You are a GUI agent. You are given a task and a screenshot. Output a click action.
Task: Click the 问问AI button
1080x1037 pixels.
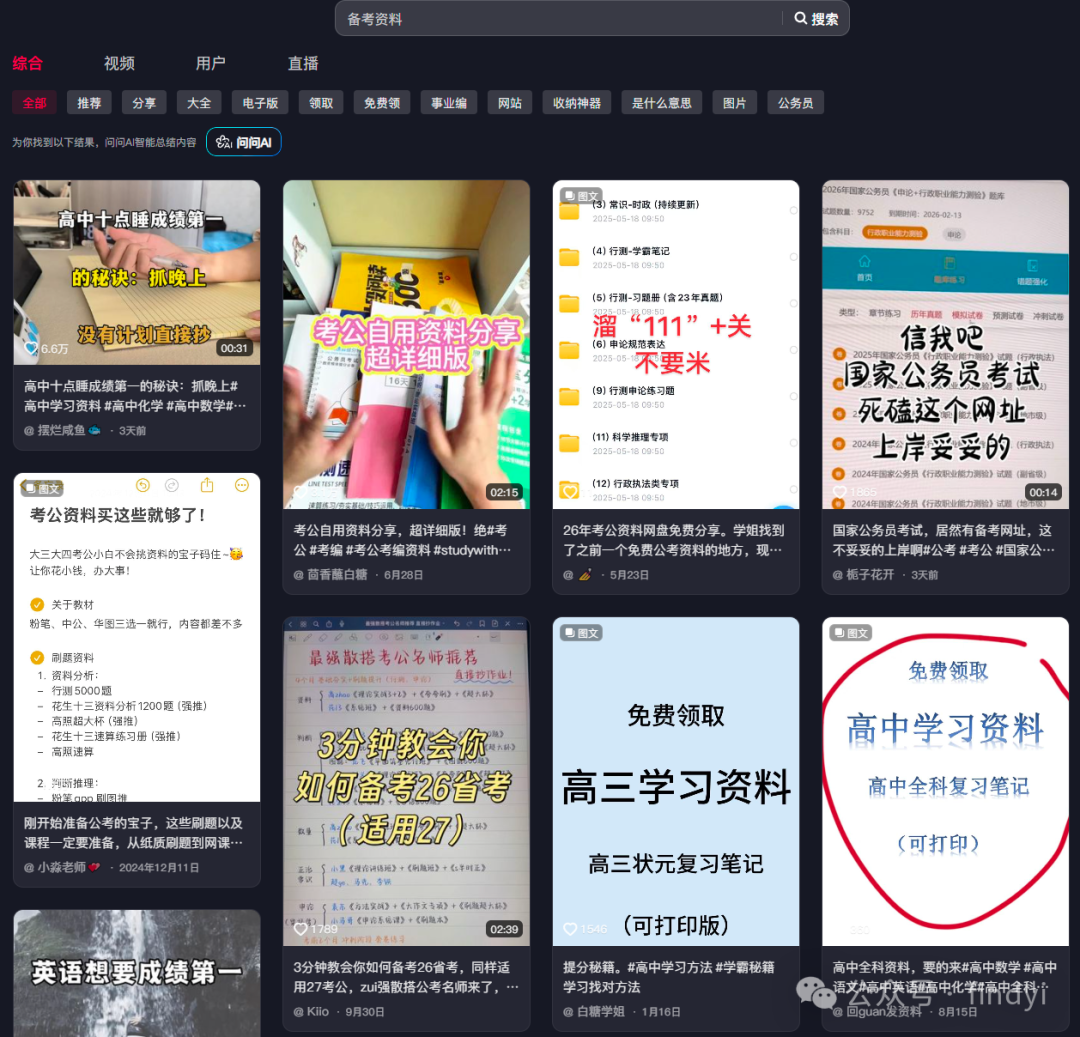[x=244, y=143]
